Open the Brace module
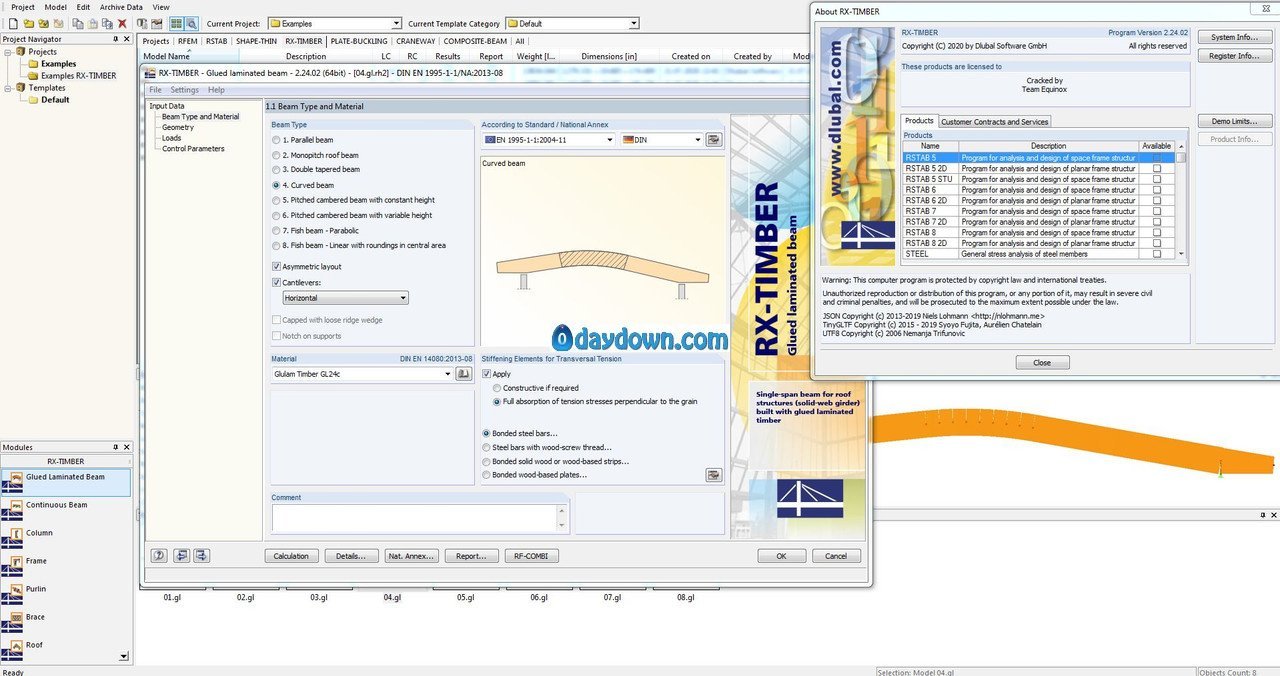This screenshot has width=1280, height=676. [x=66, y=622]
